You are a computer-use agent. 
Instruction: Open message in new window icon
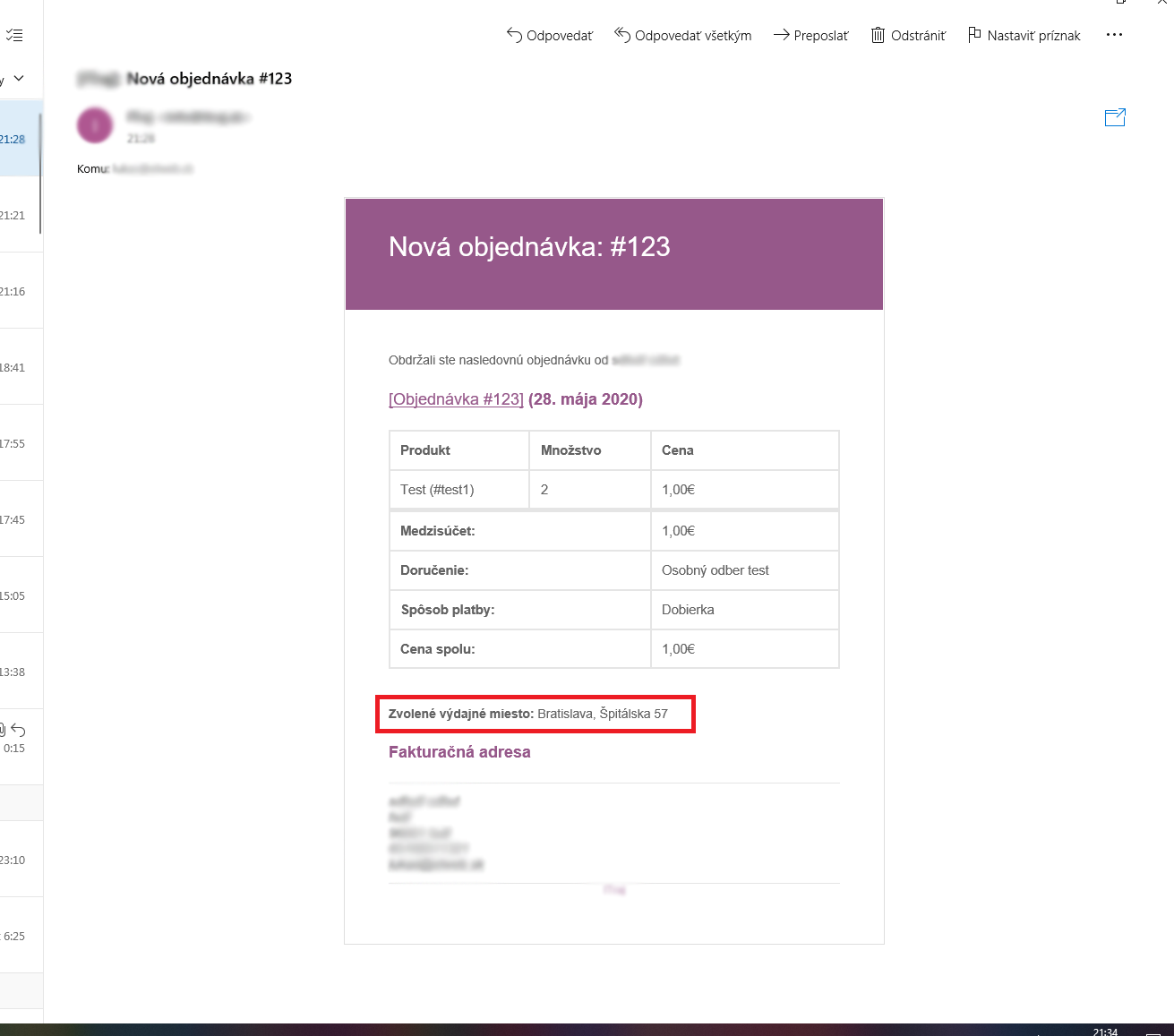[1115, 117]
